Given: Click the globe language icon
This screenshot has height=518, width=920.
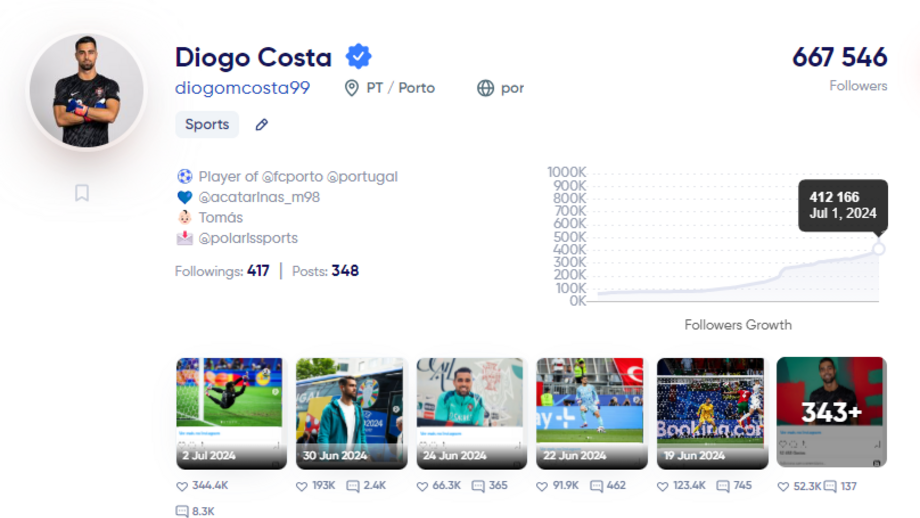Looking at the screenshot, I should (486, 88).
